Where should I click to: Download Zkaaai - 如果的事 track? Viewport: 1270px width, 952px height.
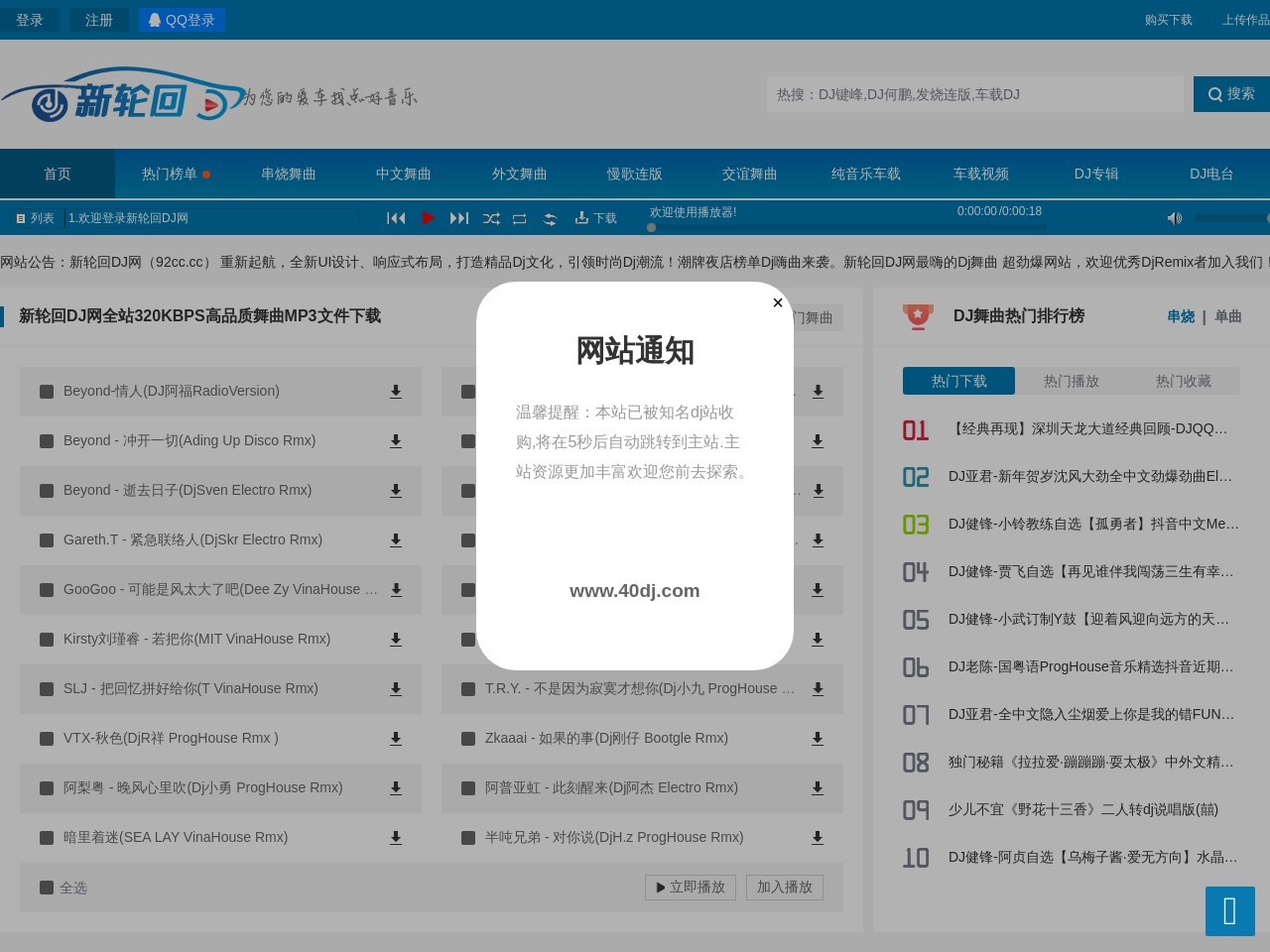coord(818,739)
